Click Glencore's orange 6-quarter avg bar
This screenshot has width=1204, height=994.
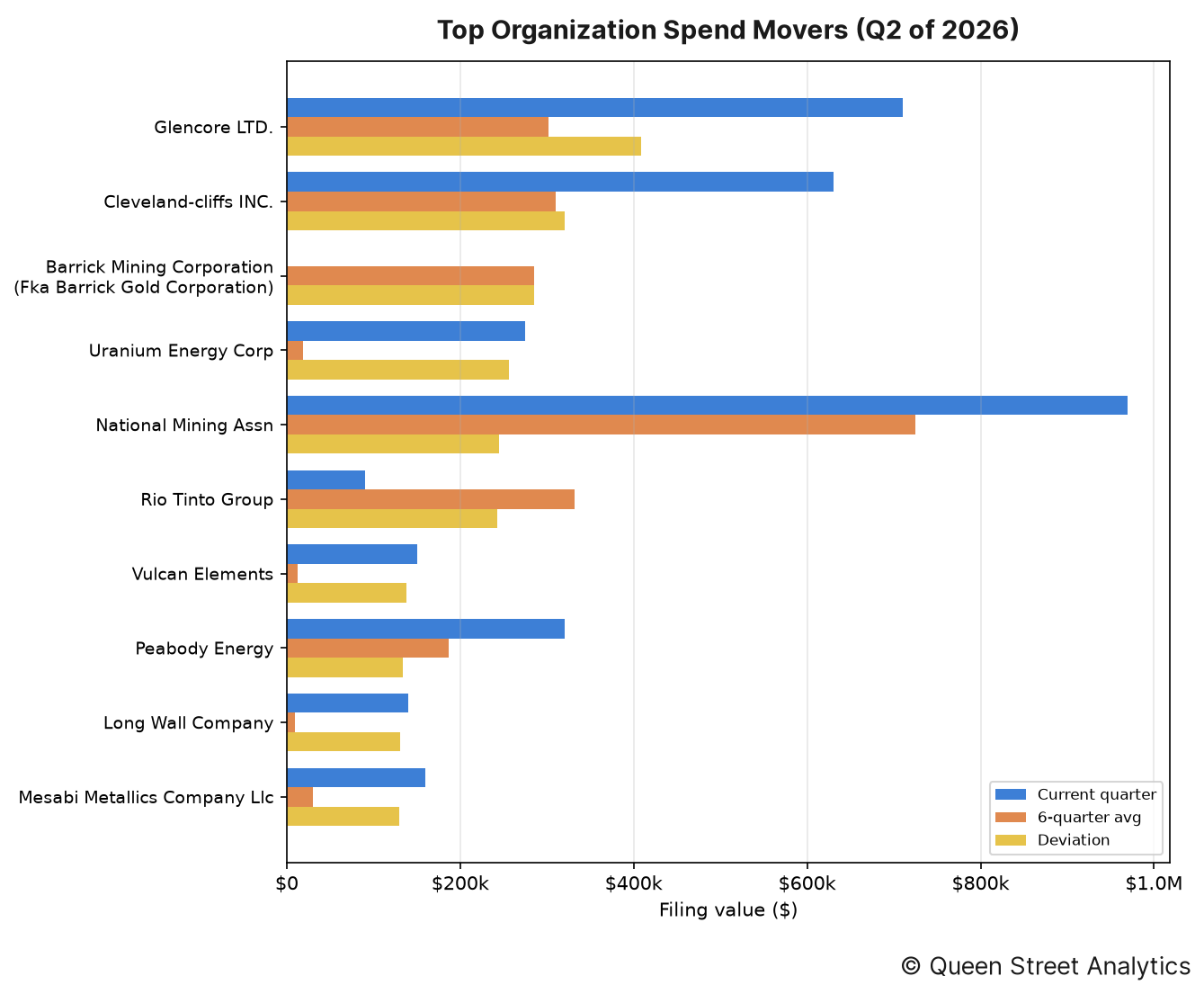pyautogui.click(x=418, y=127)
